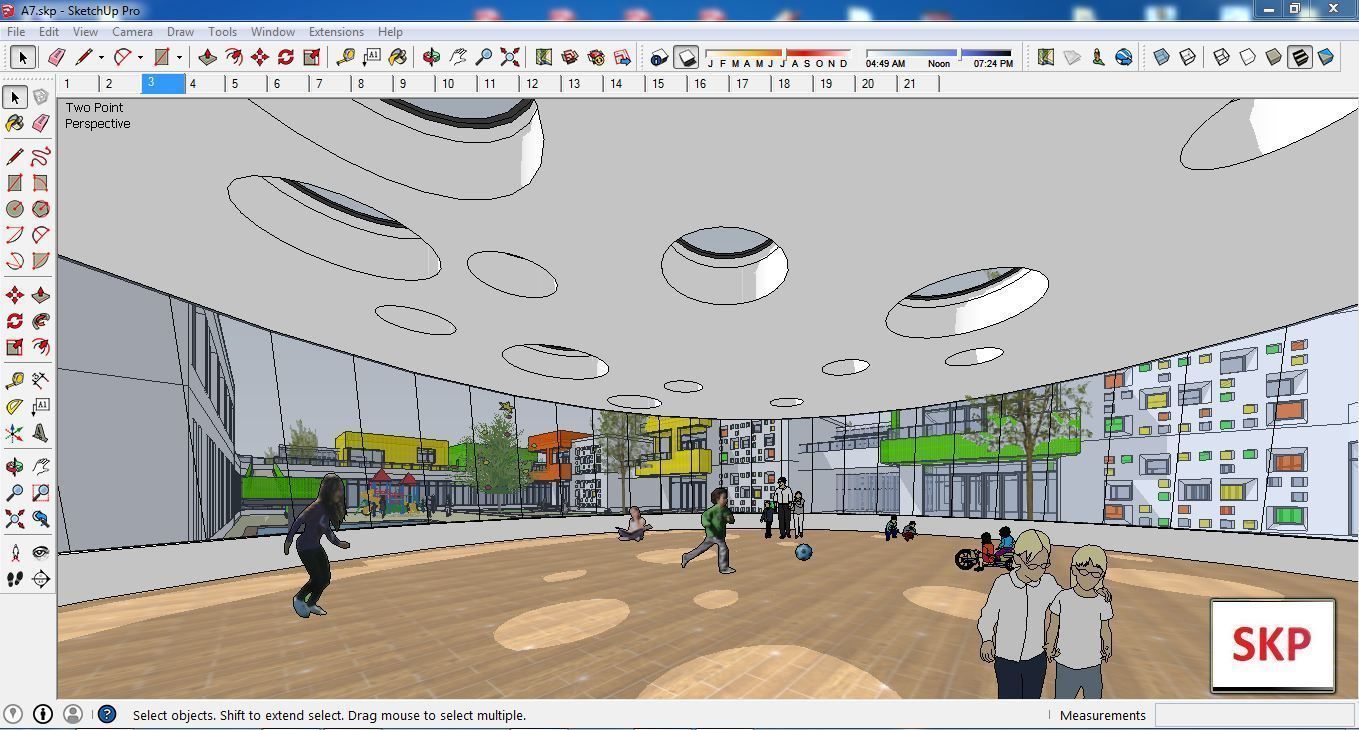Switch to Shaded face style
The image size is (1359, 730).
coord(1274,57)
